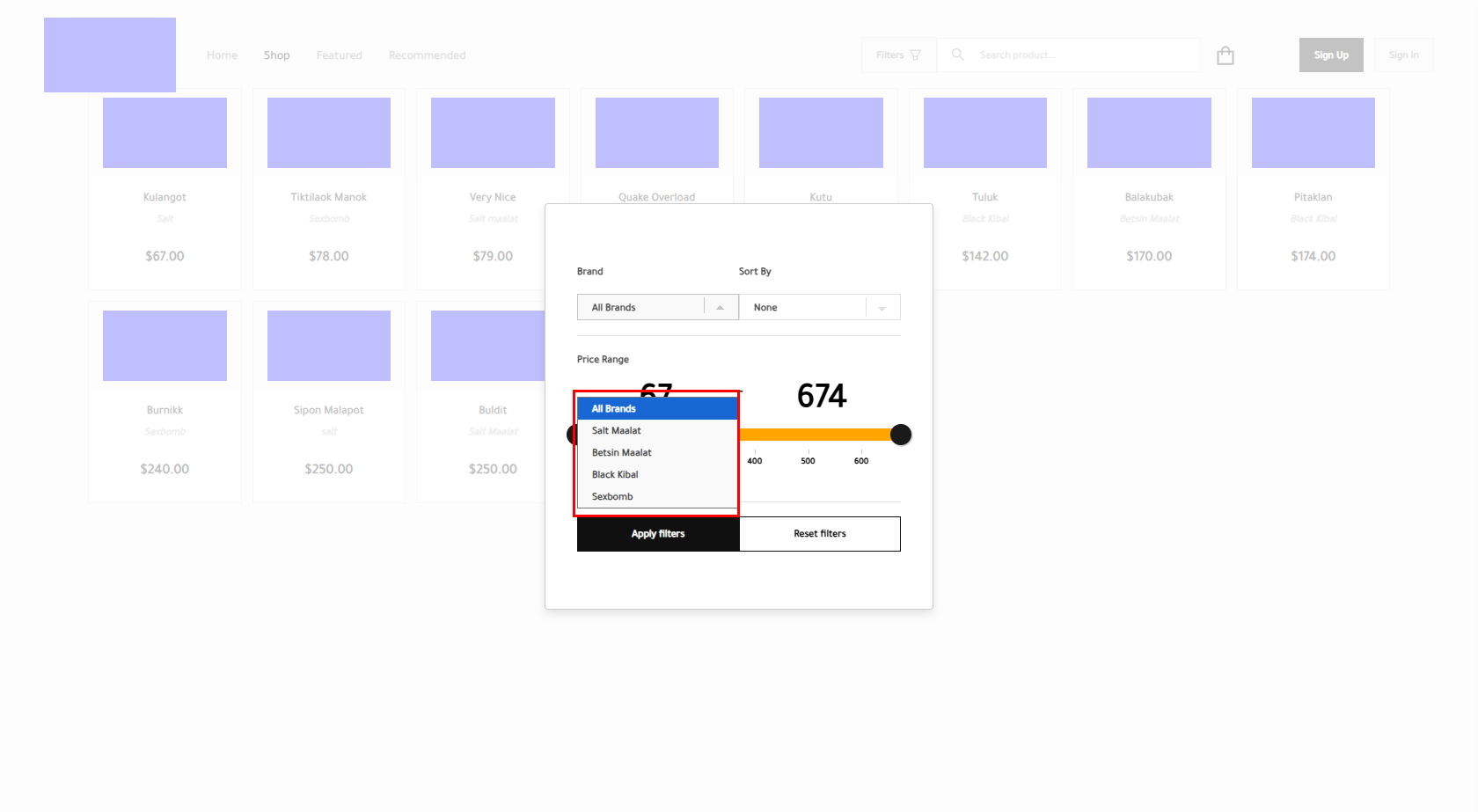Click the Sign Up button
This screenshot has width=1478, height=812.
pos(1330,55)
